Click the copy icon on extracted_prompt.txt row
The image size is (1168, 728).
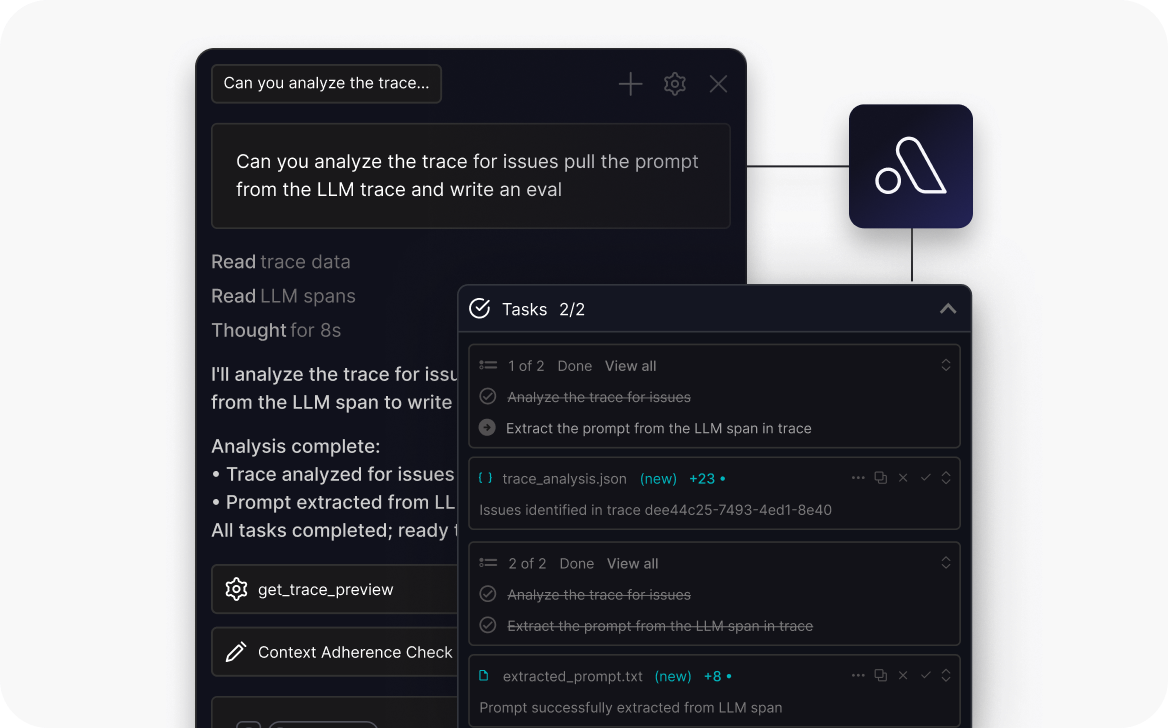tap(880, 676)
